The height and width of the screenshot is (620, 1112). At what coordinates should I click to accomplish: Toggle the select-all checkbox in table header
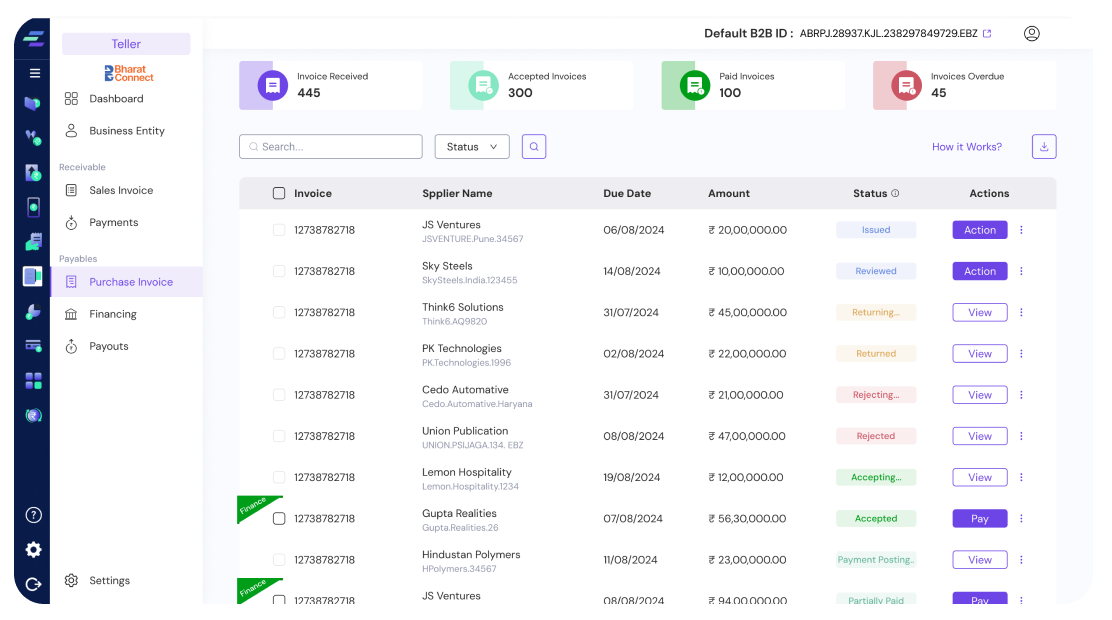point(279,194)
